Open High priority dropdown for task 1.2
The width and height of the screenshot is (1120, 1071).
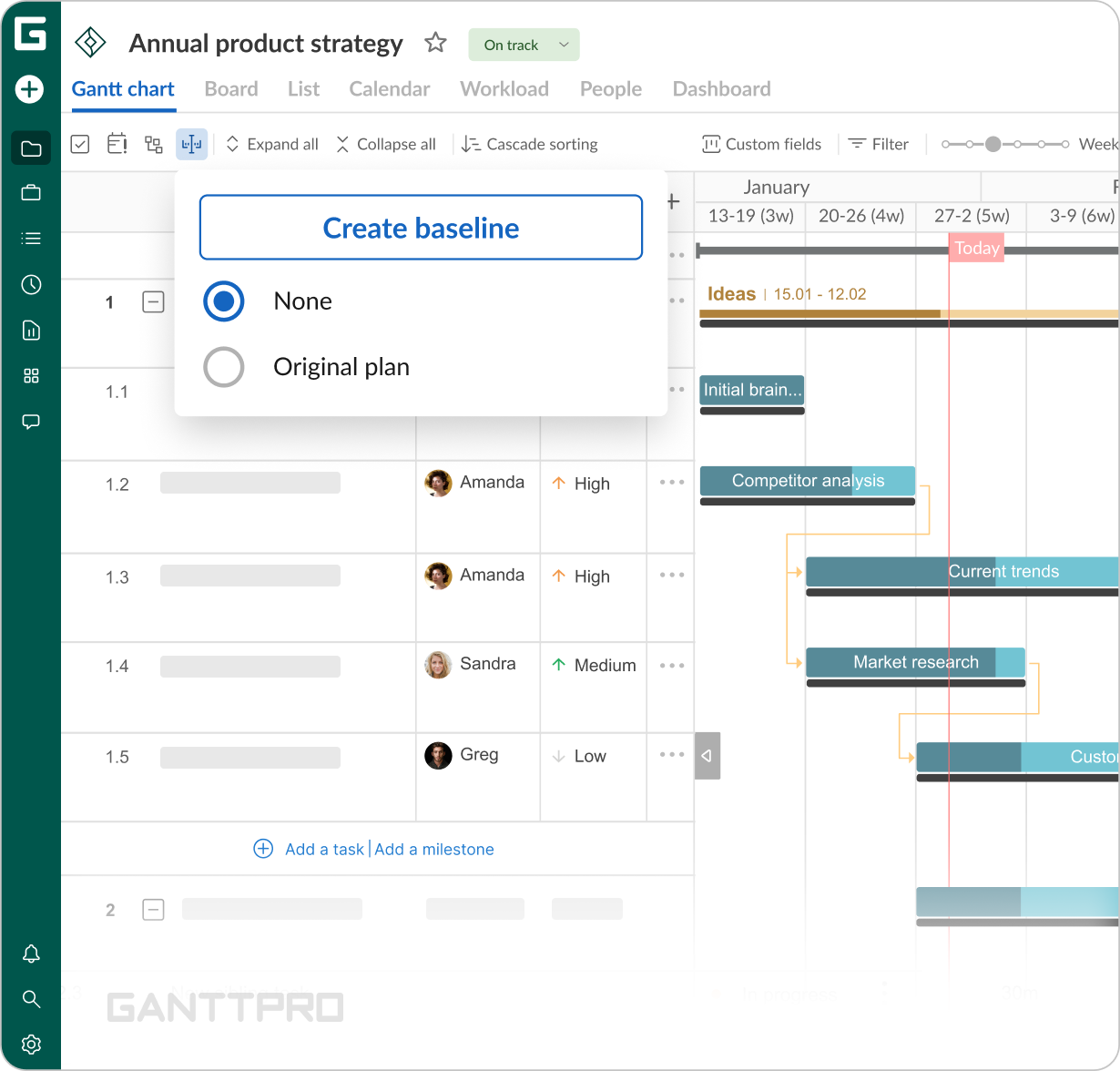(x=581, y=484)
